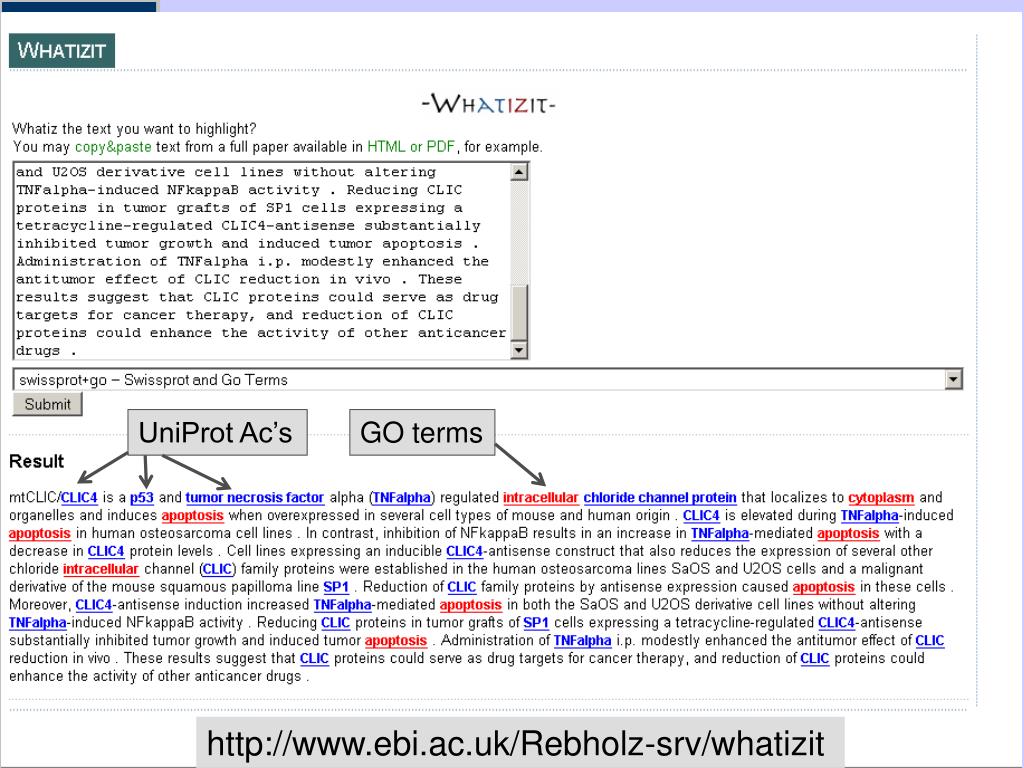Click apoptosis link before 'when overexpressed'
This screenshot has width=1024, height=768.
193,515
